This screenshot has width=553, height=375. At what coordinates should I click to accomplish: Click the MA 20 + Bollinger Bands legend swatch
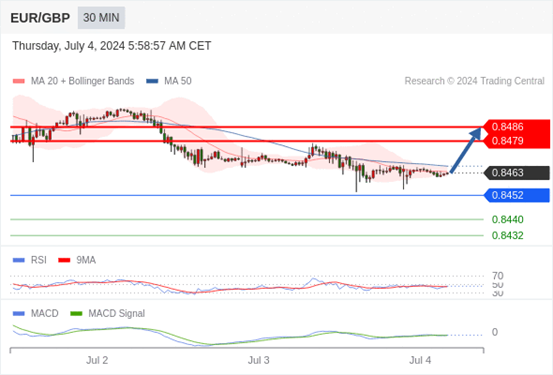coord(19,81)
